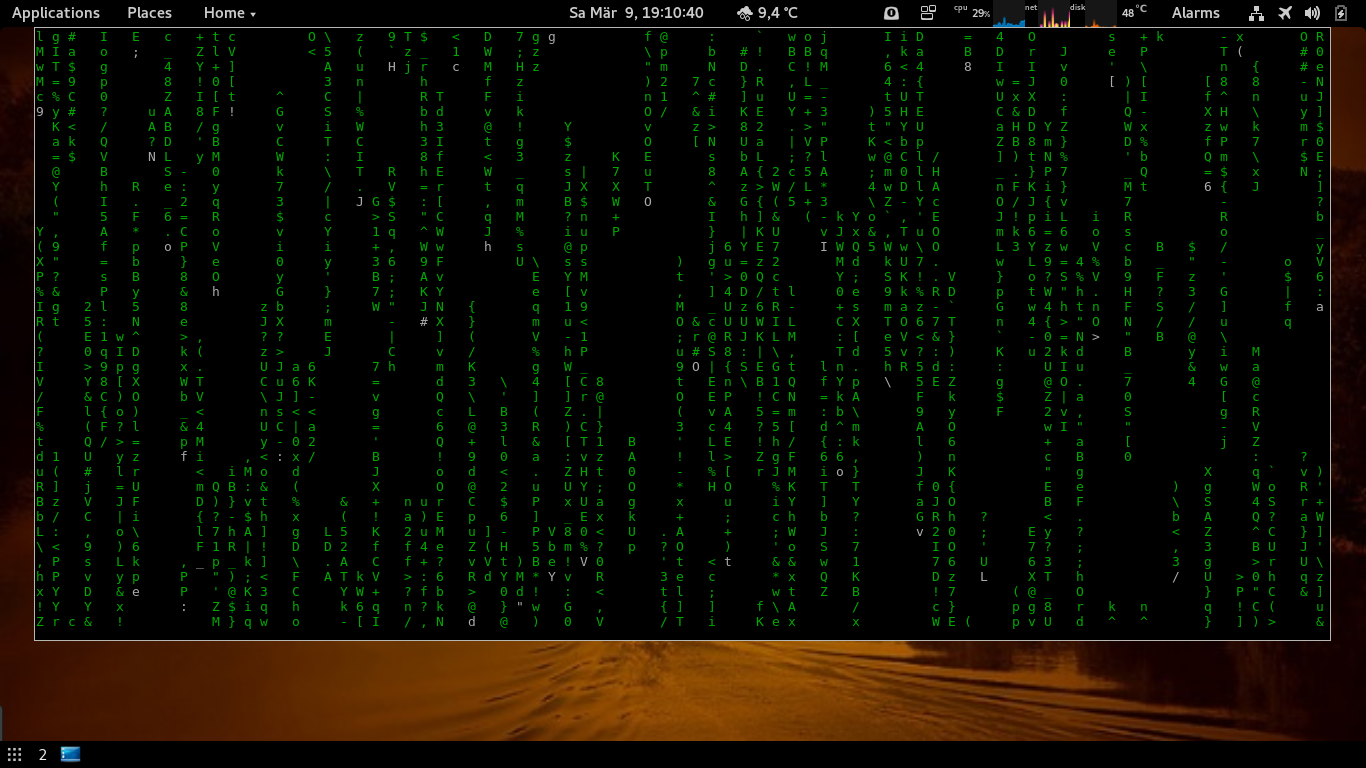Toggle the airplane mode icon

pos(1285,13)
